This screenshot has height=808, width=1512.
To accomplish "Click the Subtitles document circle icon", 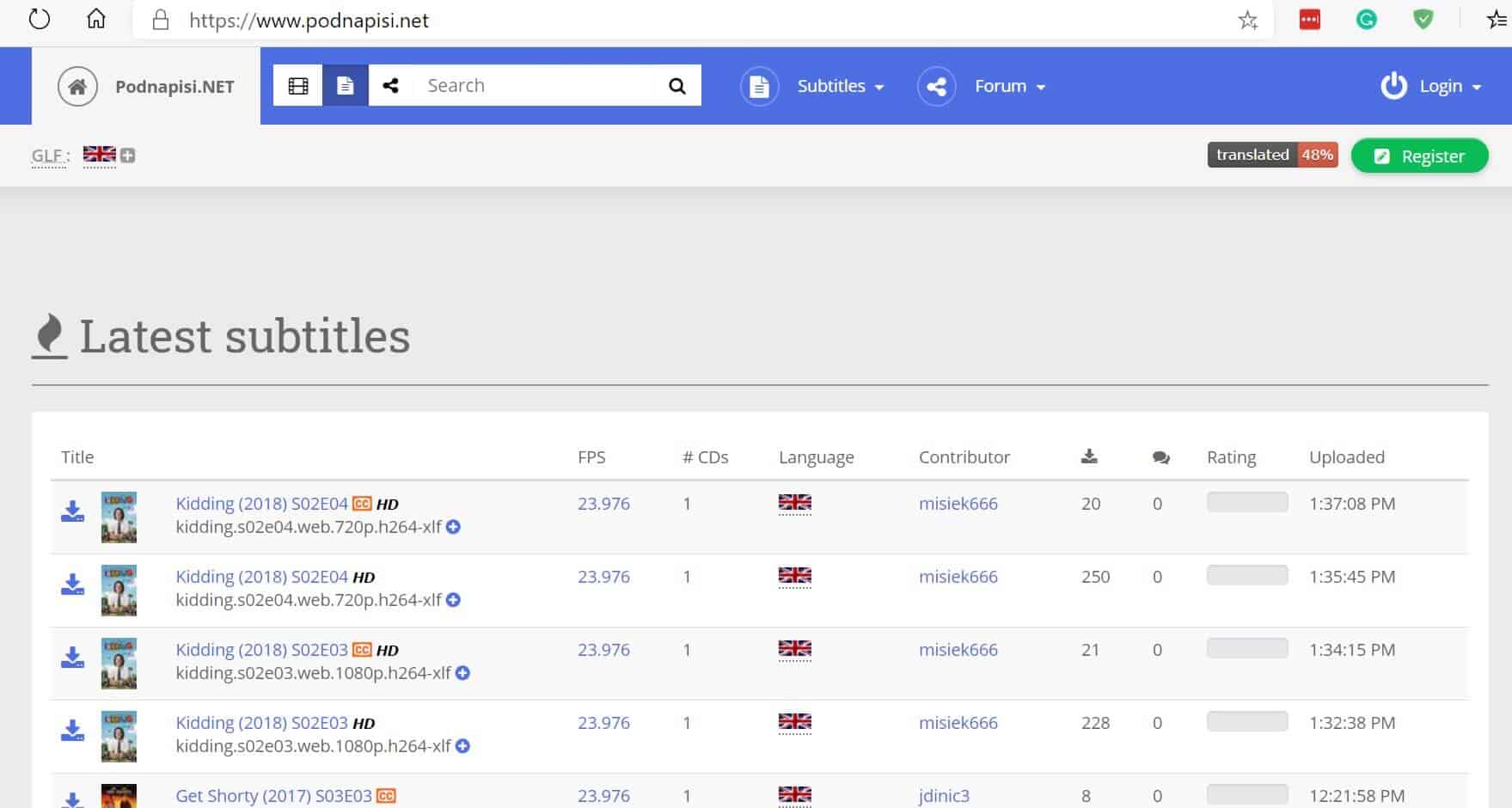I will tap(760, 87).
